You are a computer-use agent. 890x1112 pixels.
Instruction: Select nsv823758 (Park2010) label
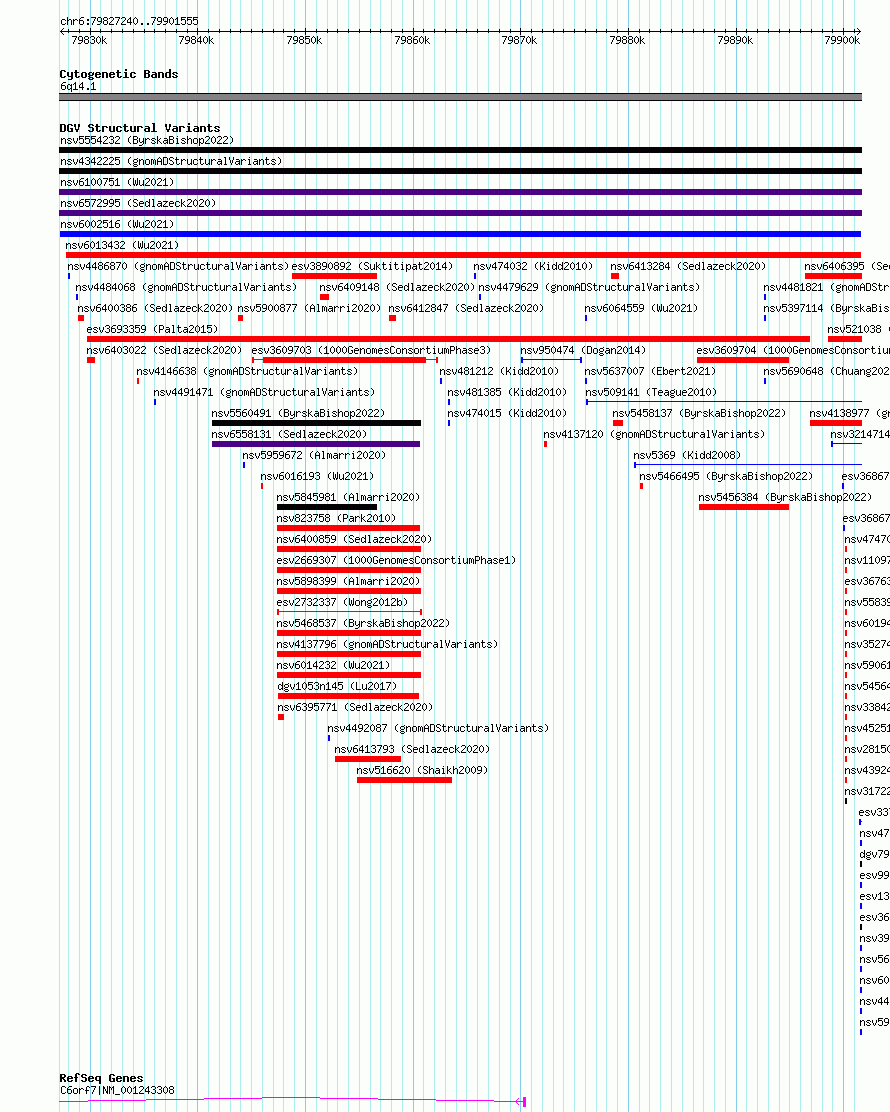[336, 518]
